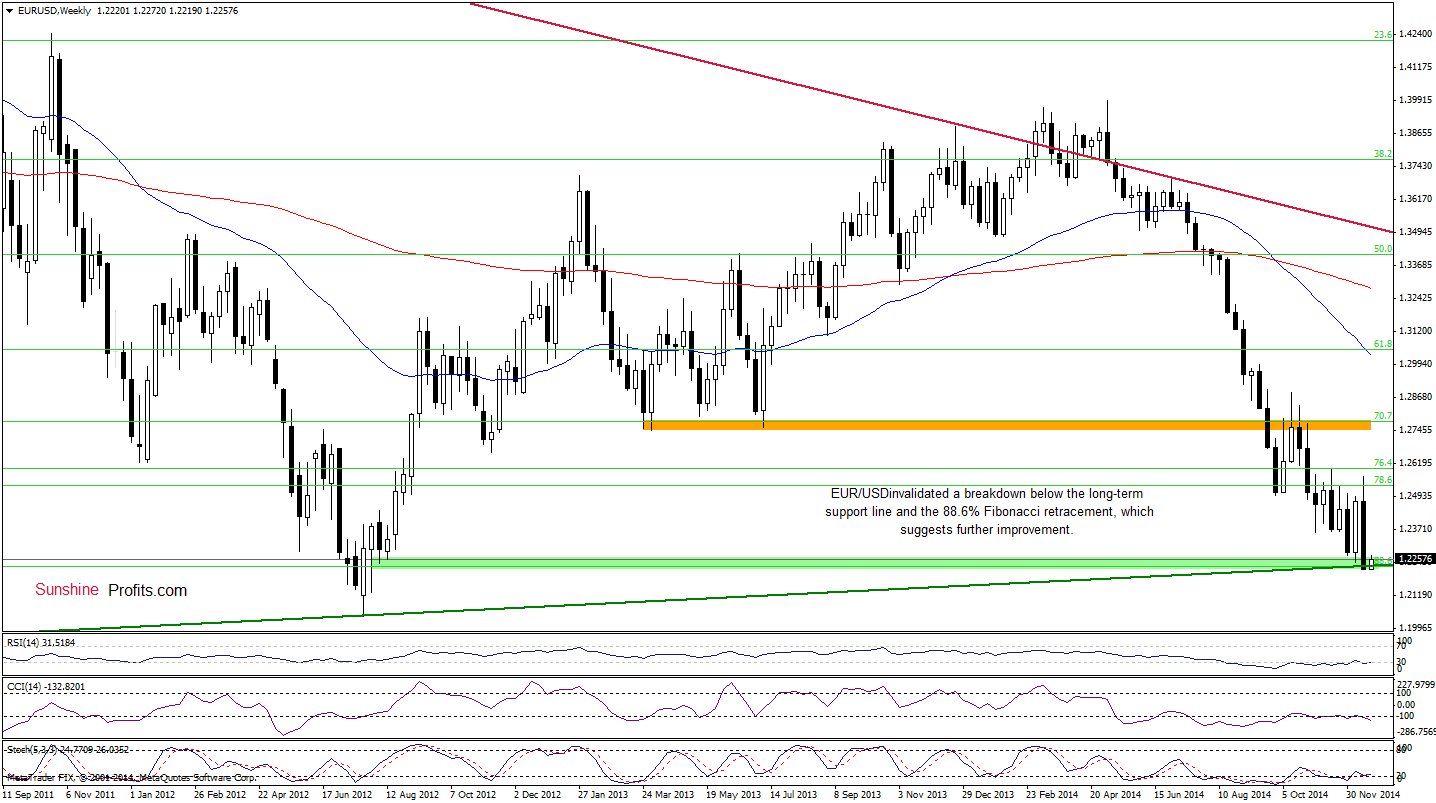Click the -286.7569 CCI scale value

[1416, 731]
